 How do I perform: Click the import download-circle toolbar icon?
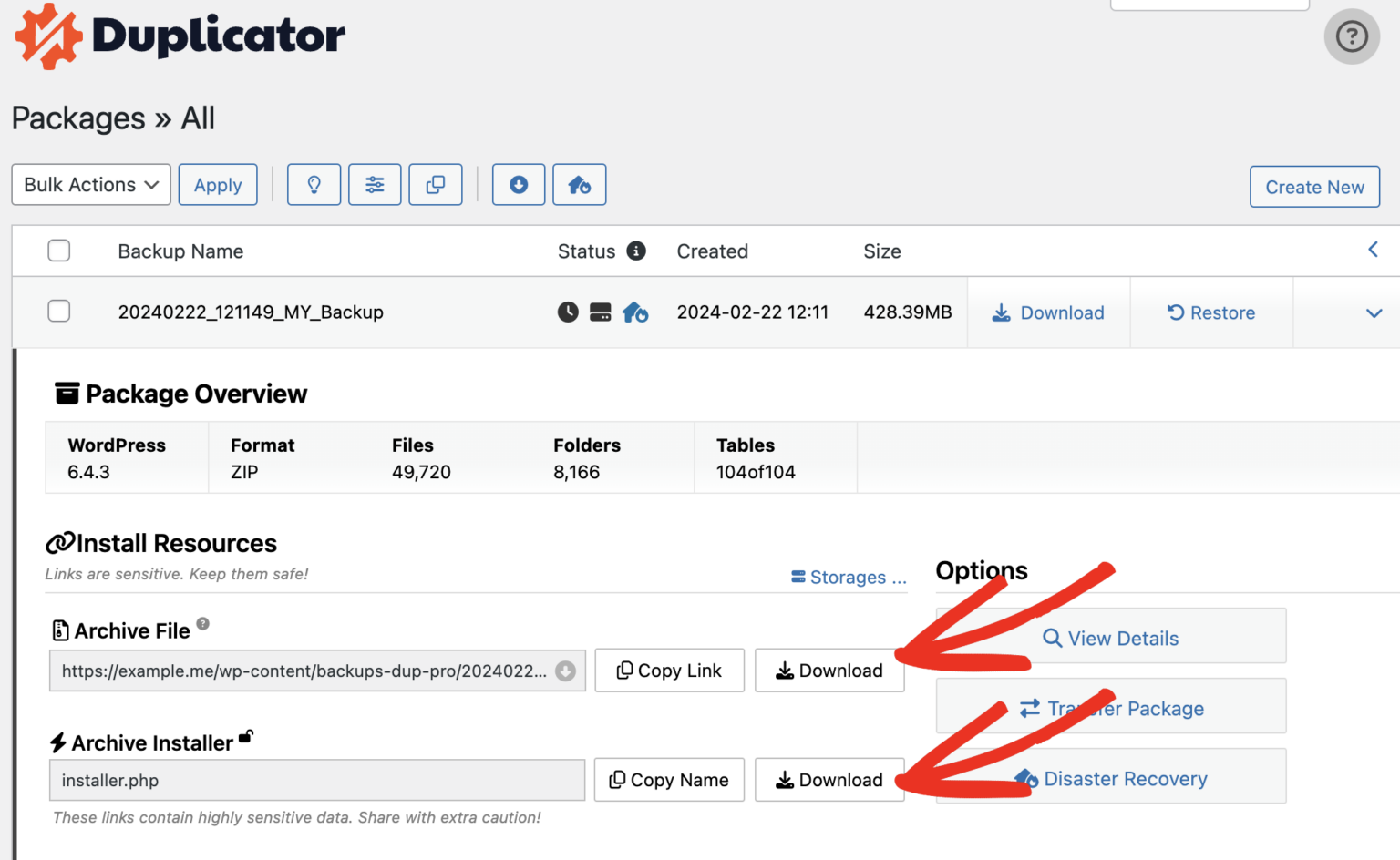pos(519,185)
